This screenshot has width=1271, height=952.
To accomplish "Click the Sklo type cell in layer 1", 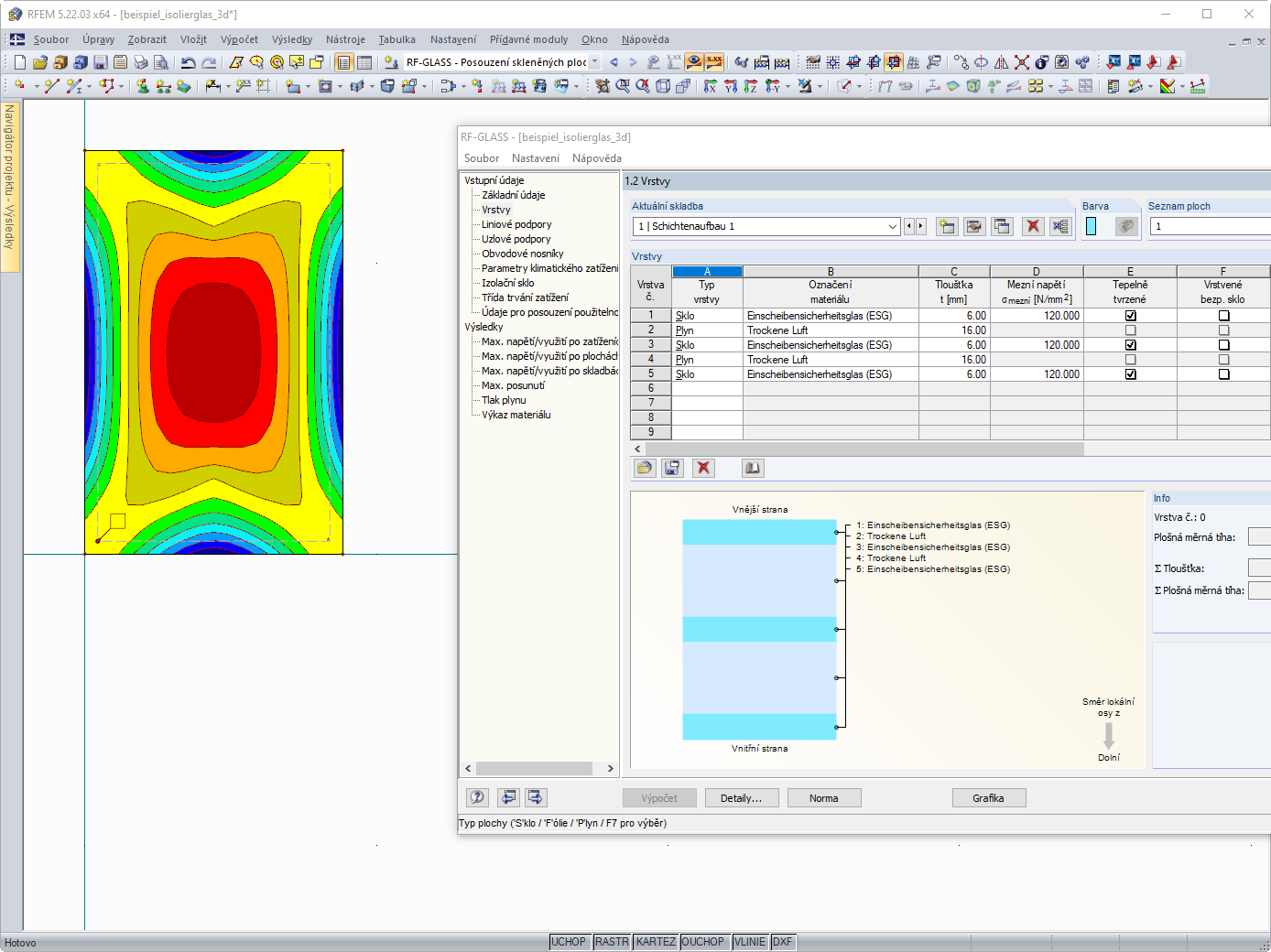I will coord(708,316).
